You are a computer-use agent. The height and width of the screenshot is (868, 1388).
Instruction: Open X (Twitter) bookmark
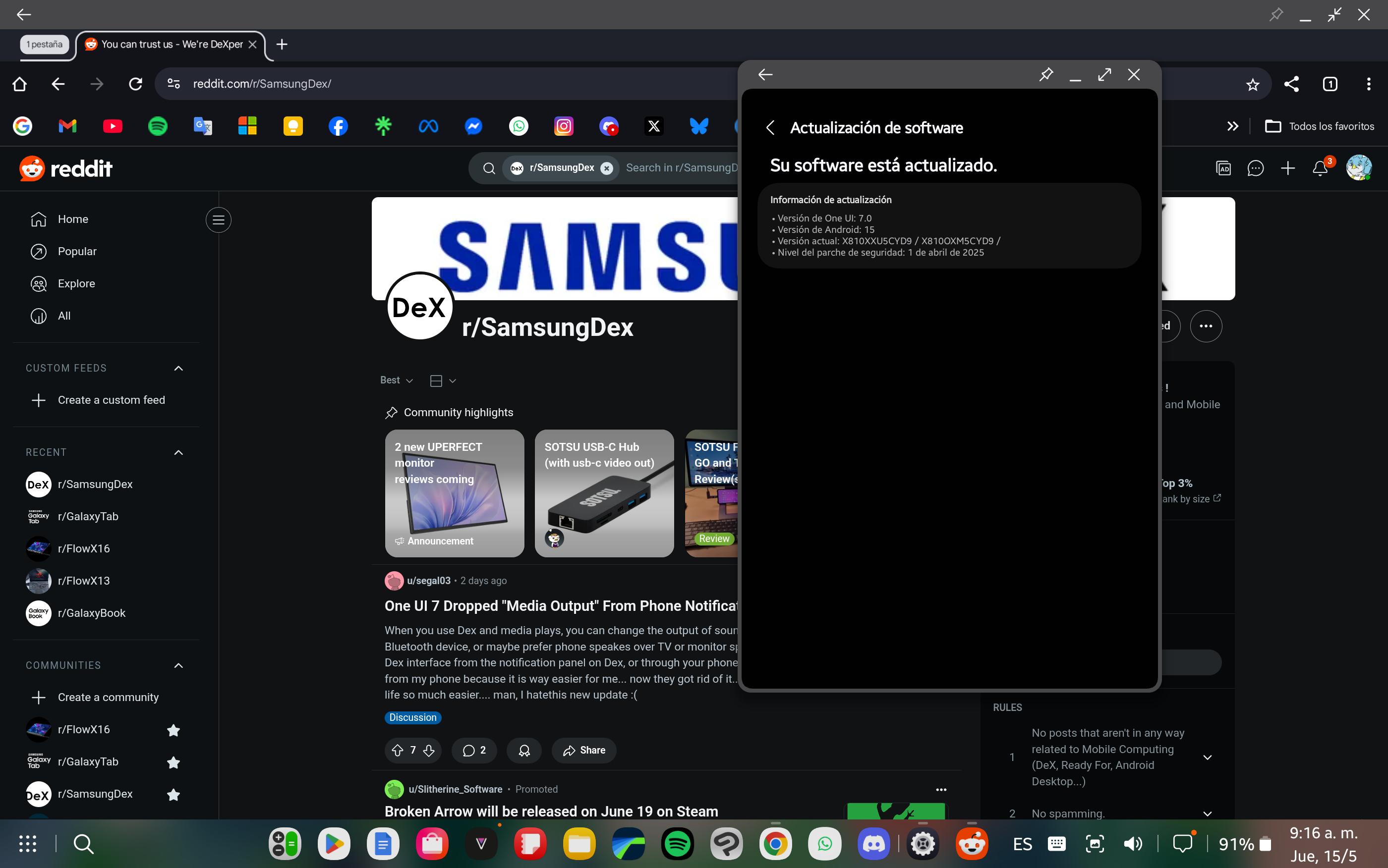tap(653, 126)
